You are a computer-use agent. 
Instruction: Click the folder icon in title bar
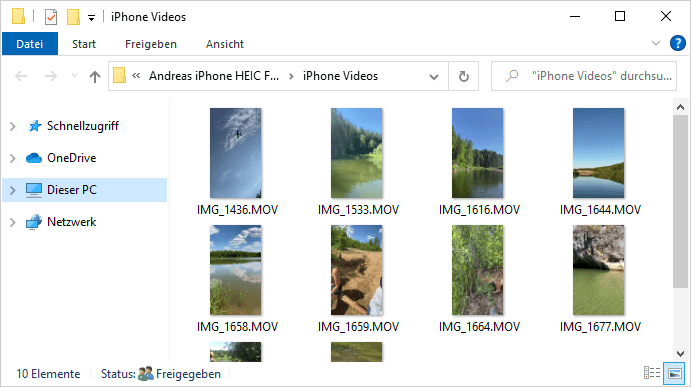(18, 16)
